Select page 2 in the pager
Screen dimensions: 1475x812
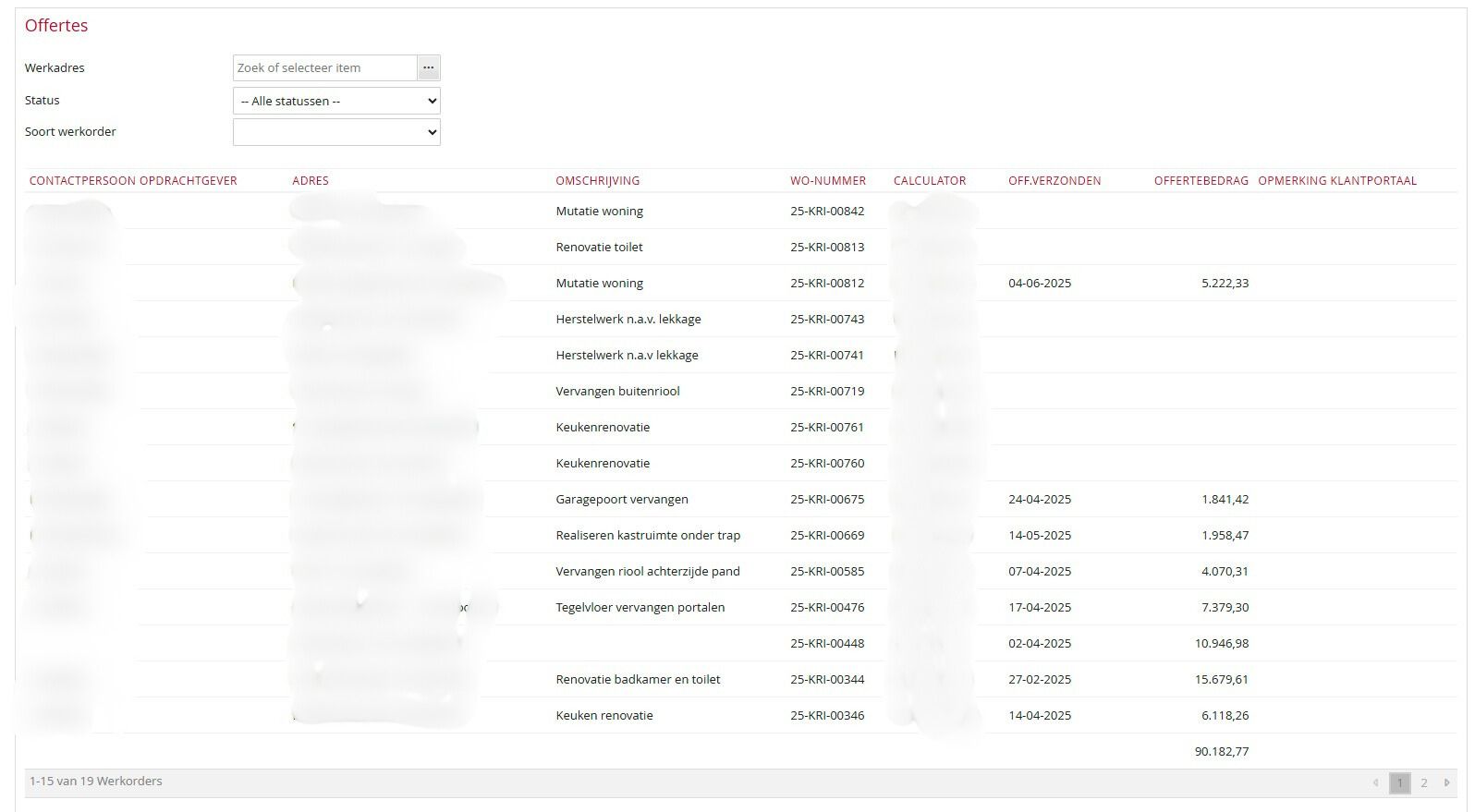1424,783
